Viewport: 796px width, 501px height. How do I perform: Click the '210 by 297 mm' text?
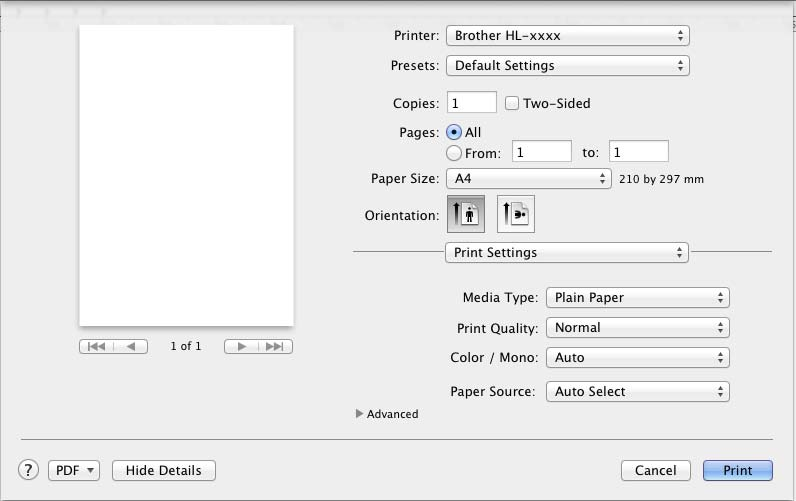click(661, 179)
